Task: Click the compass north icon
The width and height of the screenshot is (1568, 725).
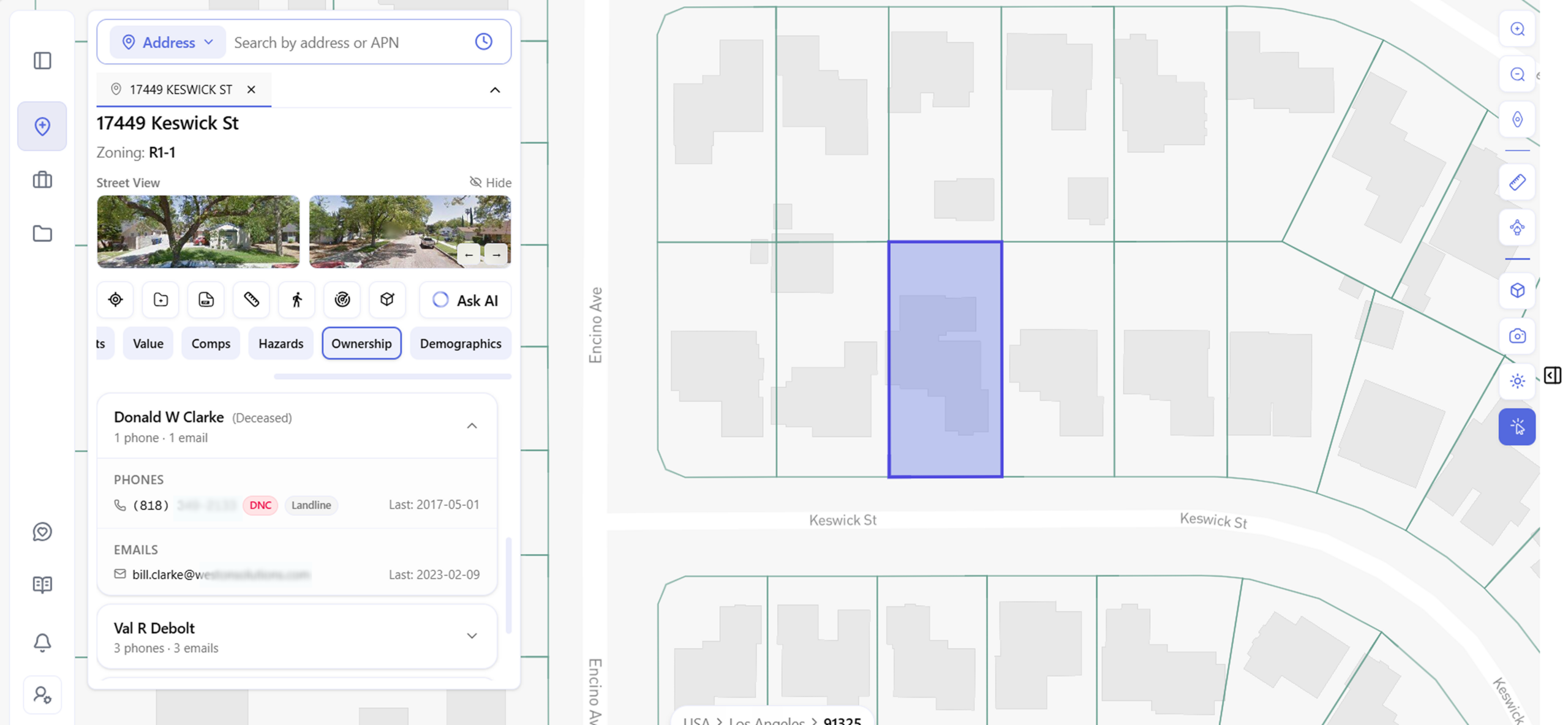Action: [x=1517, y=119]
